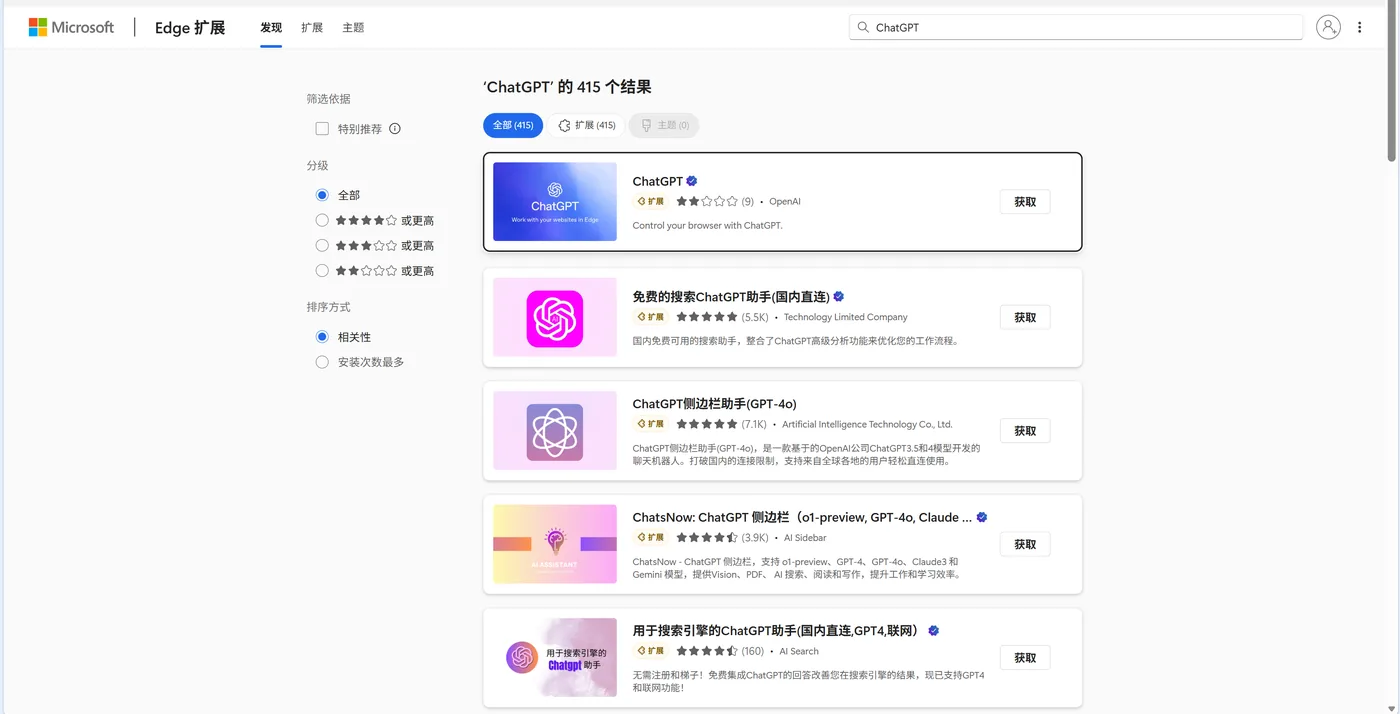Toggle the 特别推荐 checkbox

pos(322,128)
